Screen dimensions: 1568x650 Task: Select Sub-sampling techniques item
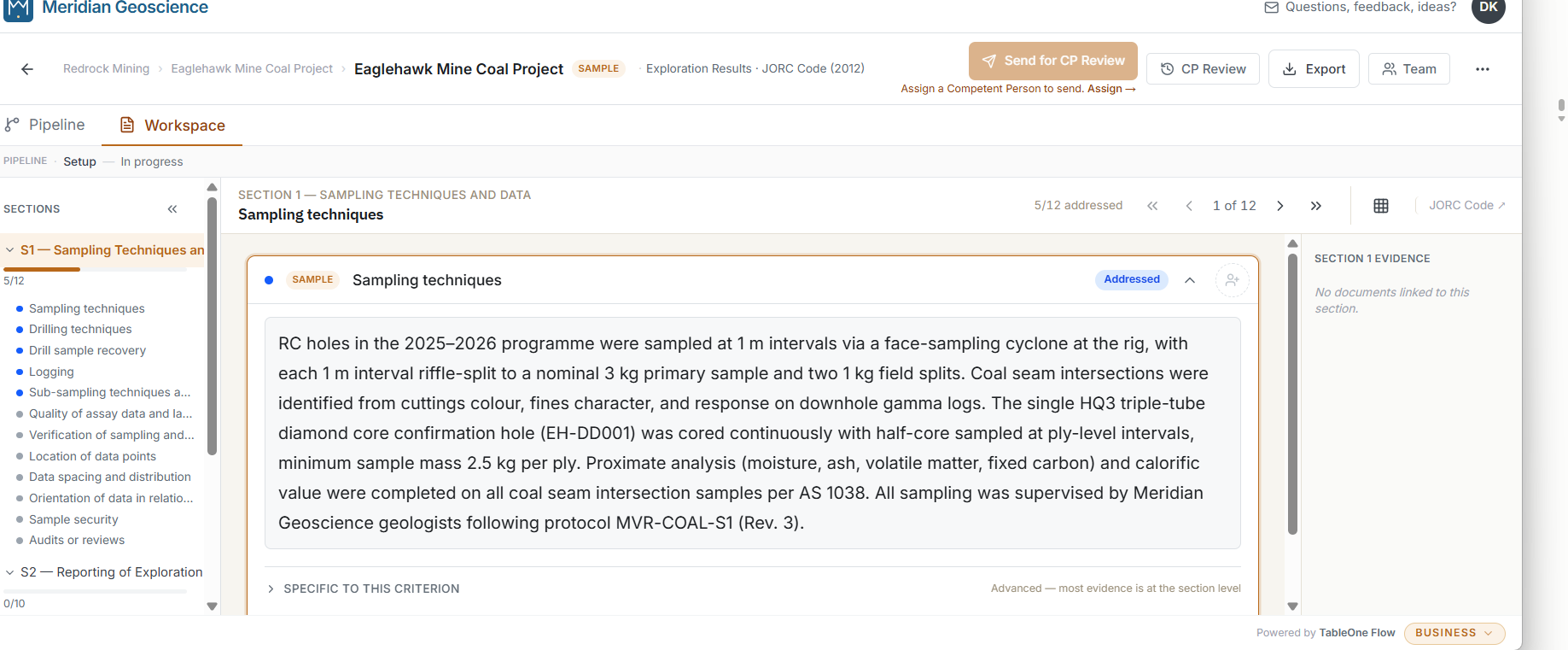click(x=109, y=392)
